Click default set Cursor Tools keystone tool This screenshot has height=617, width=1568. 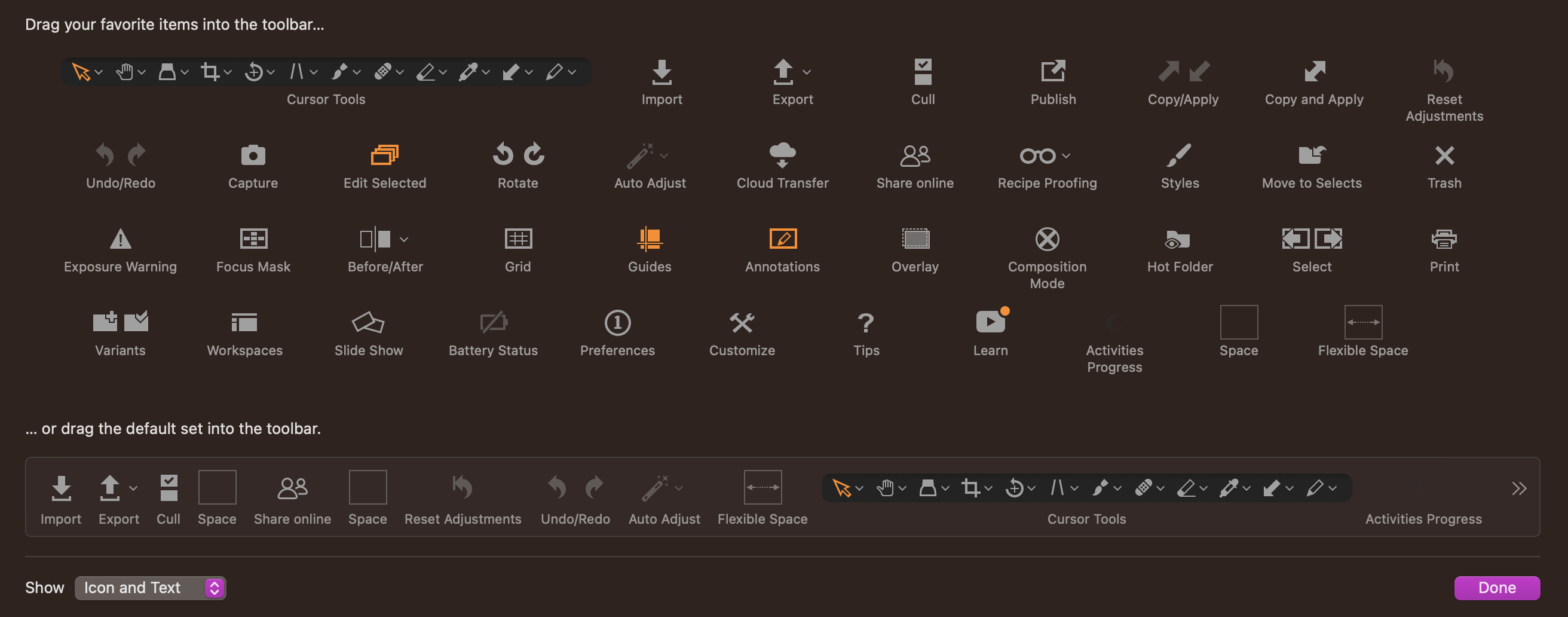tap(927, 488)
